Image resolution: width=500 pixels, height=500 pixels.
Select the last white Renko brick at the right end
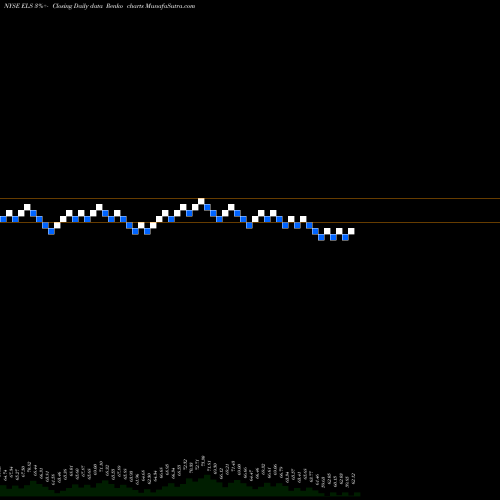[x=351, y=231]
